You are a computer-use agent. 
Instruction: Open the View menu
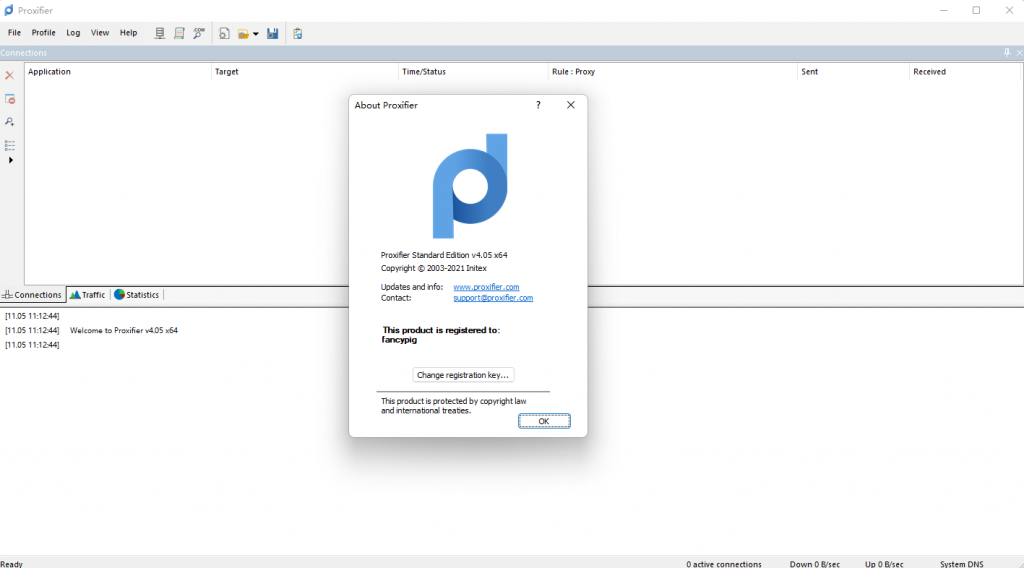pyautogui.click(x=100, y=33)
